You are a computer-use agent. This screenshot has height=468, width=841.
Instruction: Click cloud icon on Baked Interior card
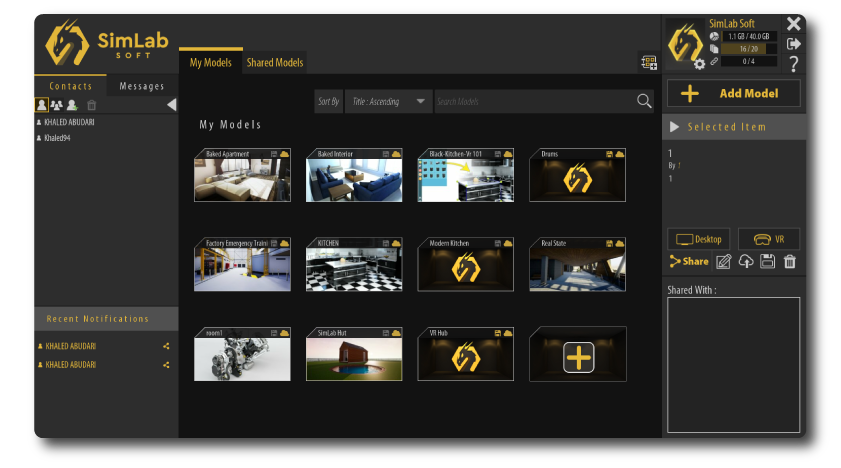pyautogui.click(x=396, y=154)
